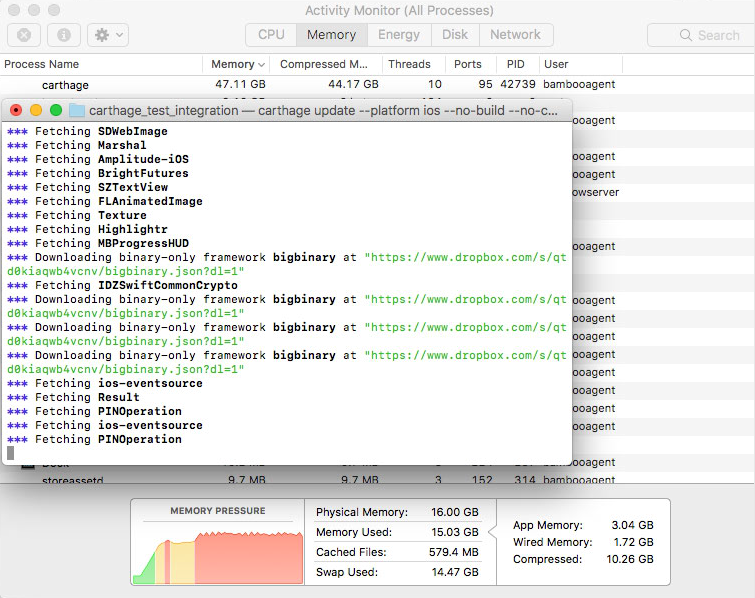Click the Search field in Activity Monitor
This screenshot has width=755, height=598.
tap(701, 35)
